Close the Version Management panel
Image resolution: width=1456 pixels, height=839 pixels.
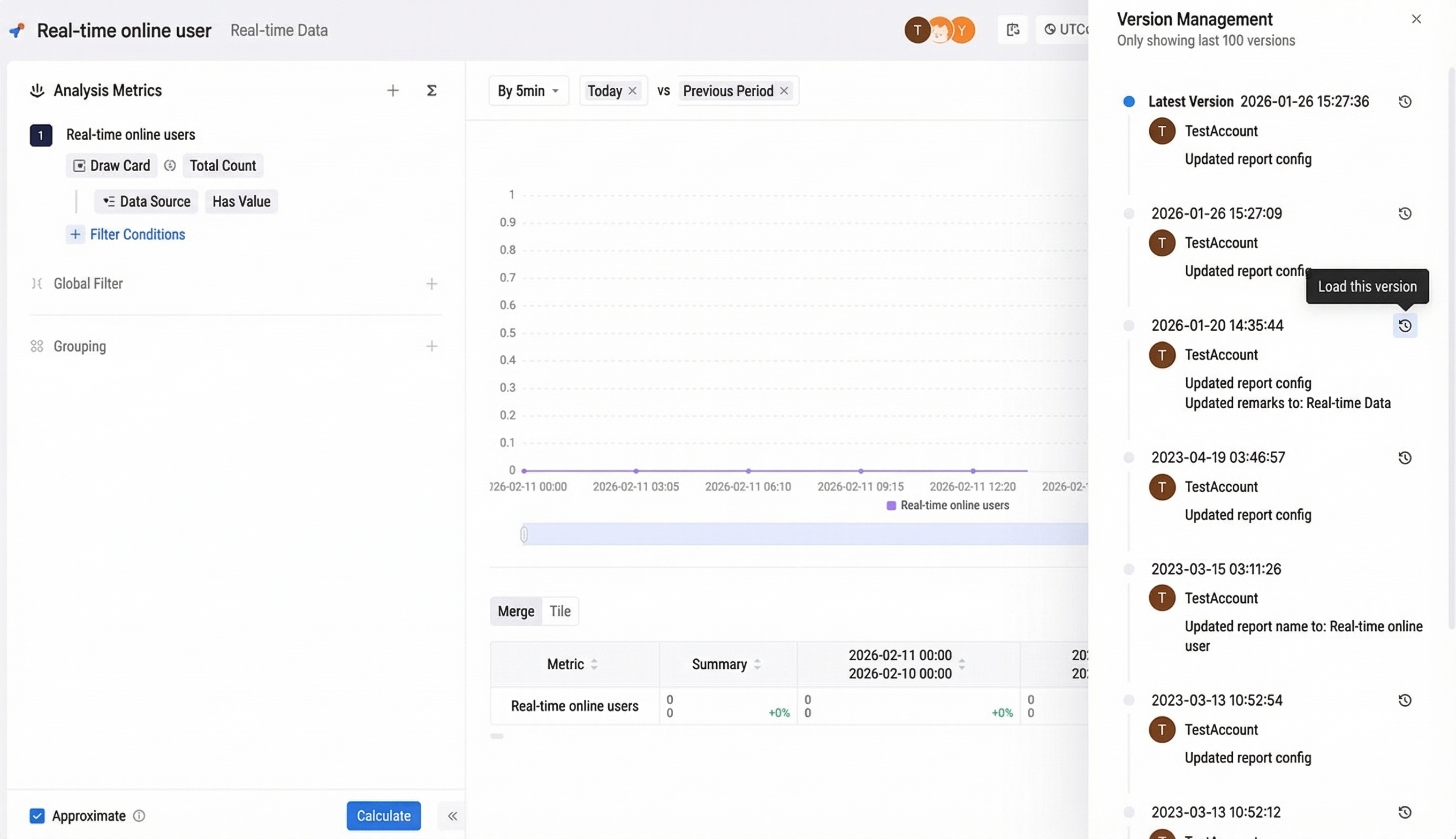coord(1416,19)
